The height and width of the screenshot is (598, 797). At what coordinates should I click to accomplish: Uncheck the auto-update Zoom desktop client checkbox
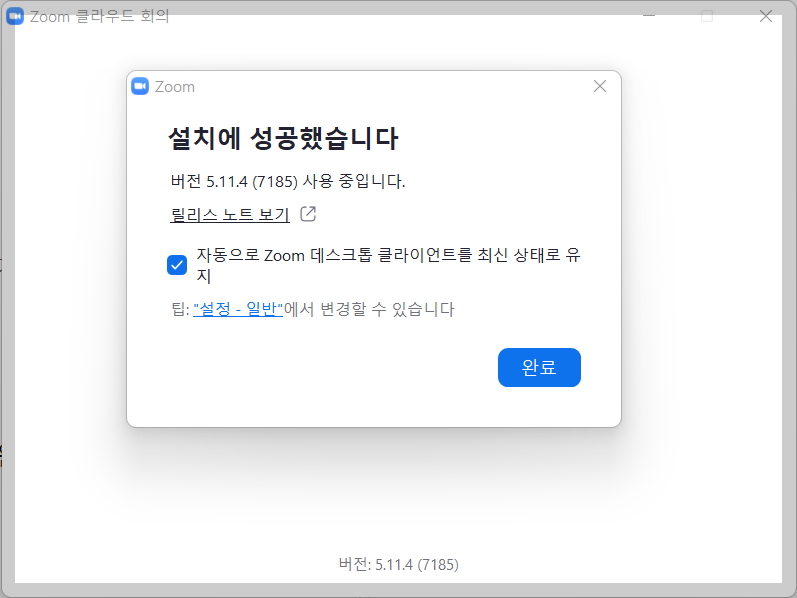(x=177, y=264)
